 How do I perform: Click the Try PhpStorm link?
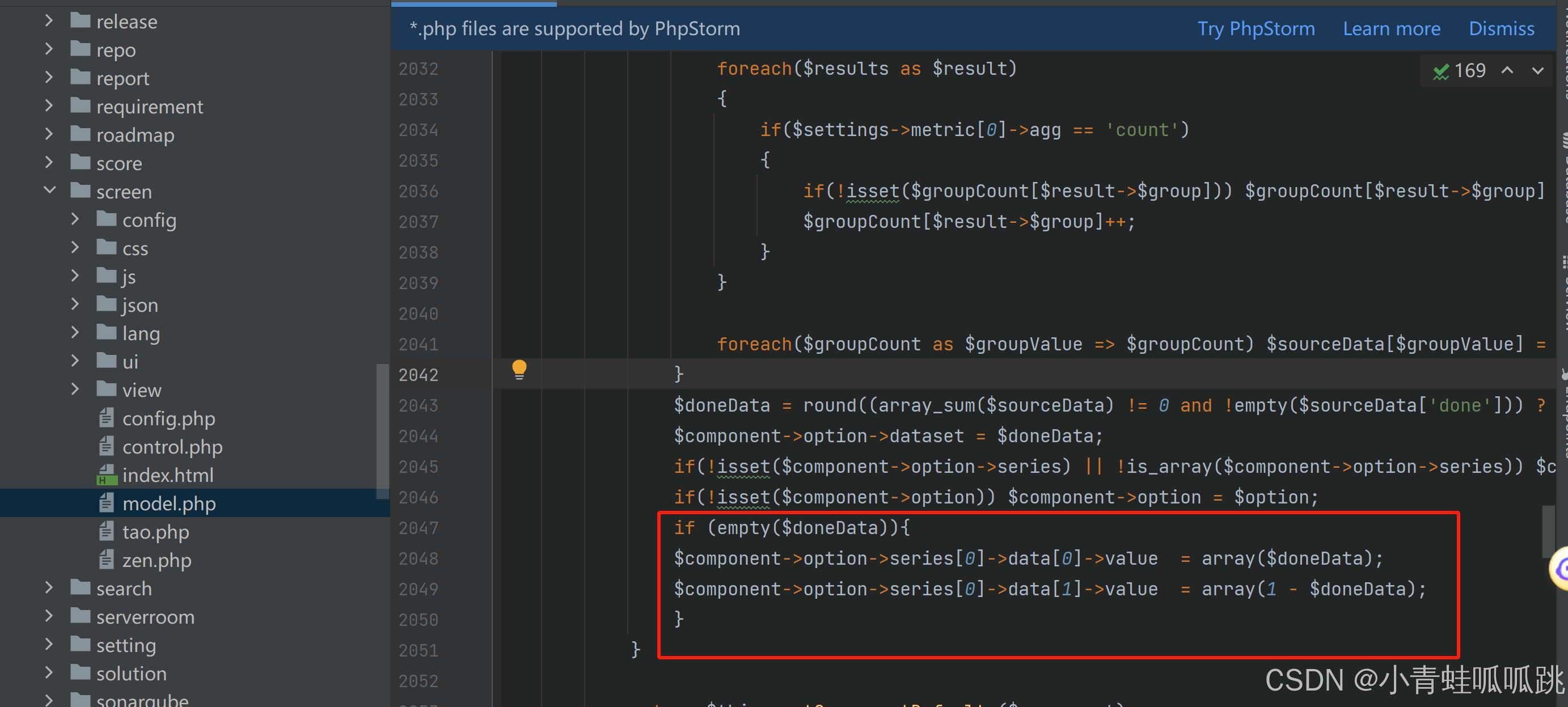tap(1256, 28)
